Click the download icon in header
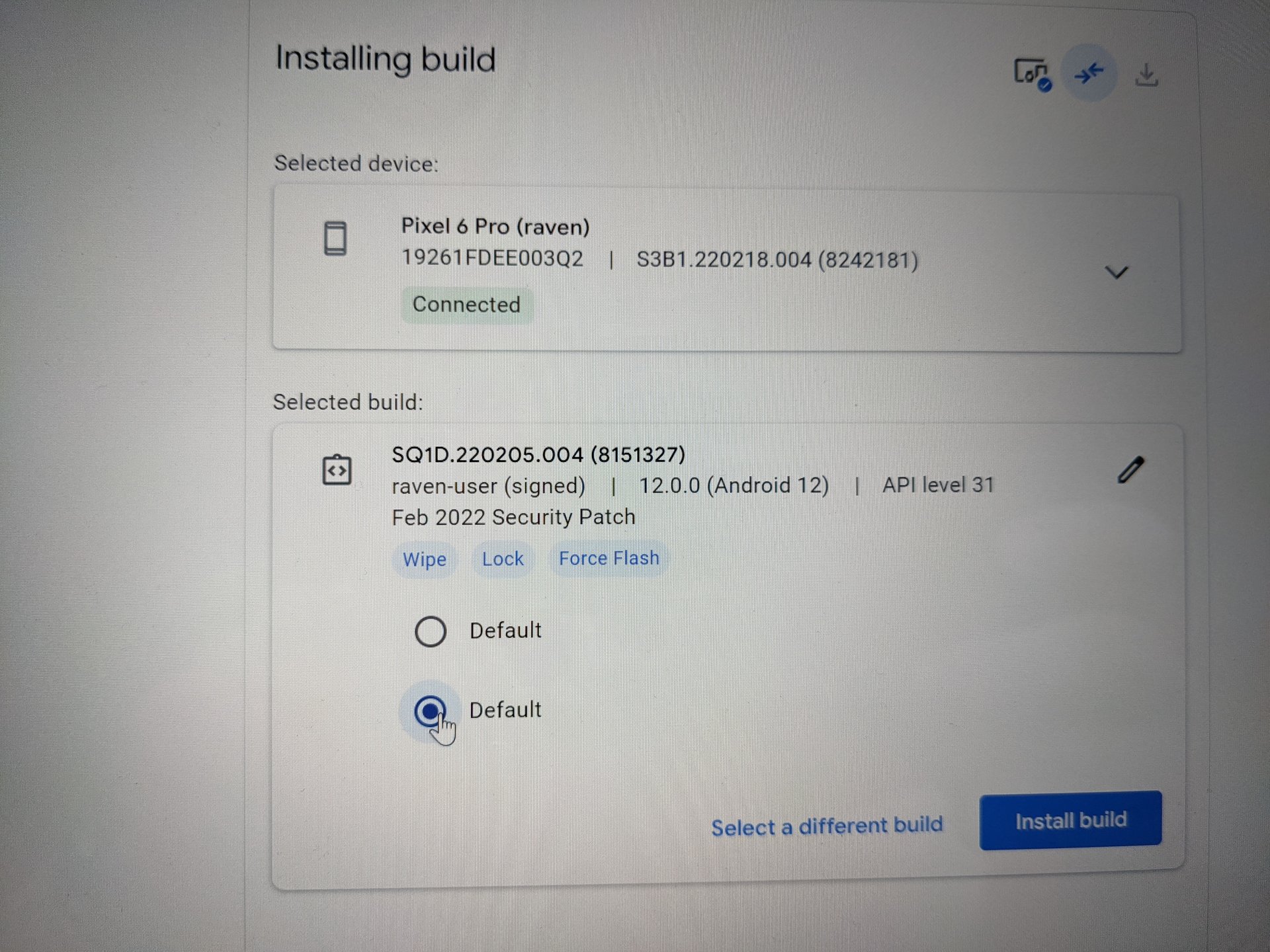 (1146, 75)
